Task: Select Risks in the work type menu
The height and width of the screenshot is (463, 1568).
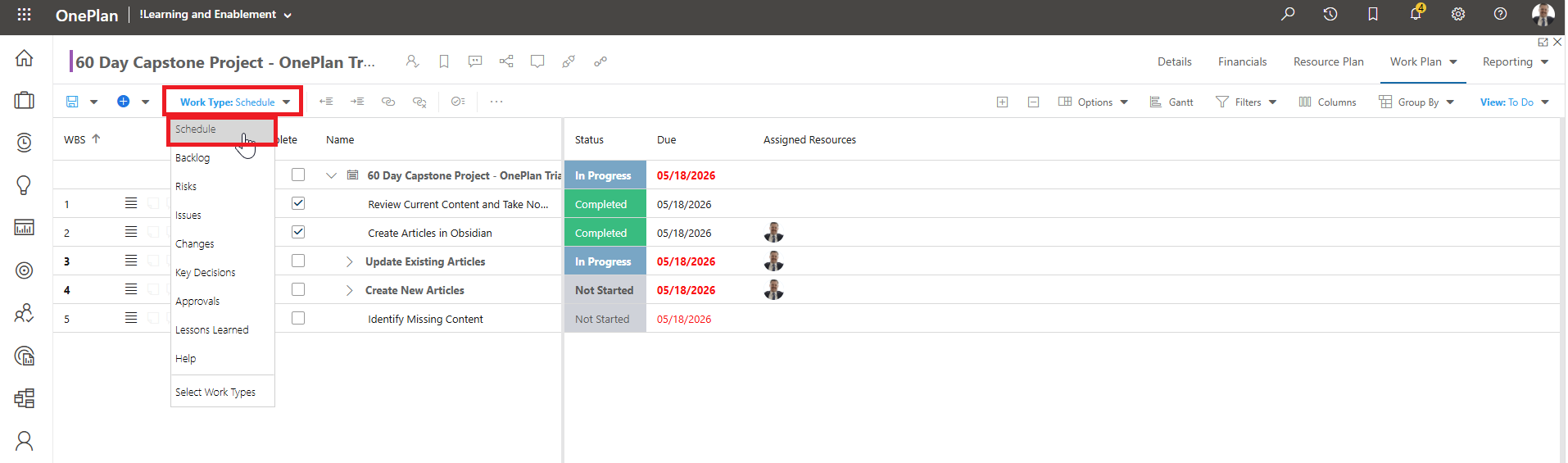Action: coord(222,187)
